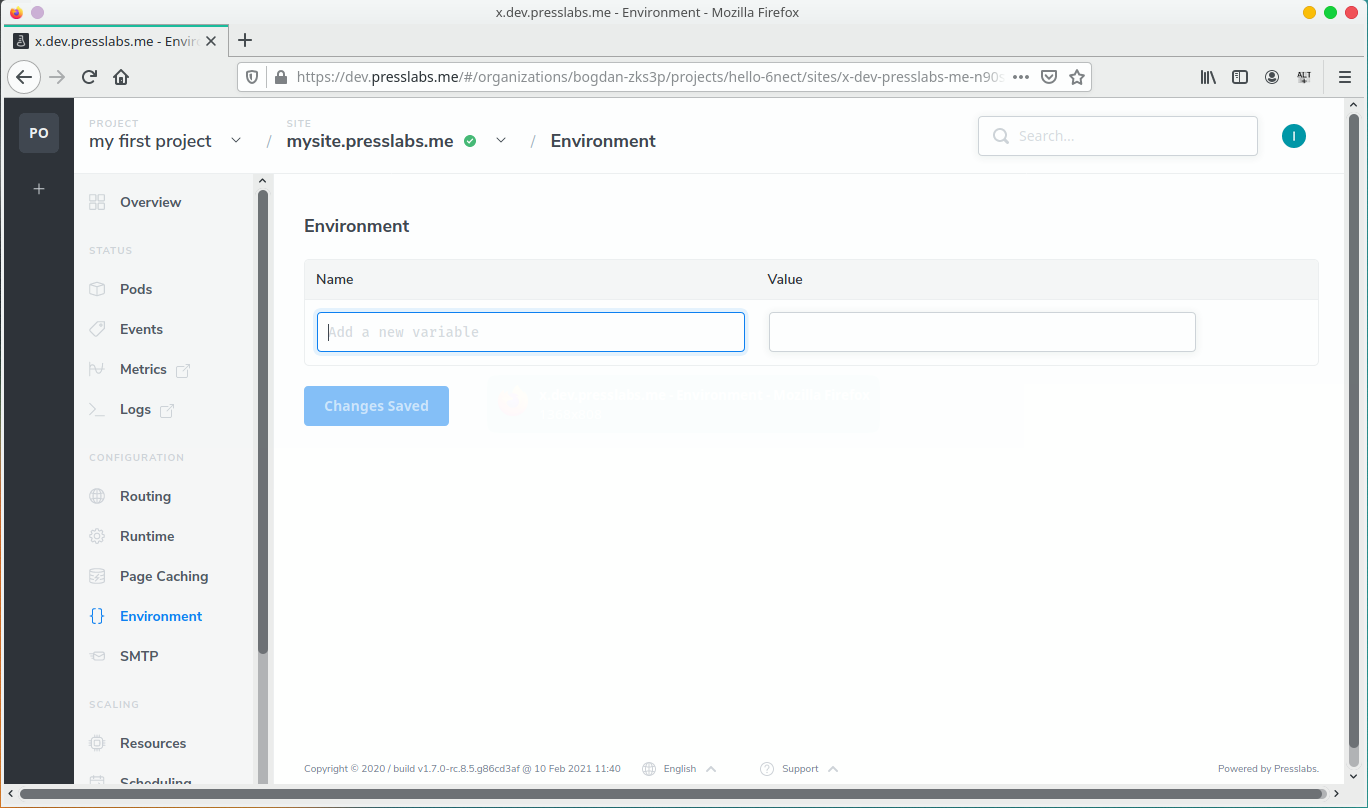The height and width of the screenshot is (808, 1368).
Task: Open the Pods section
Action: tap(136, 289)
